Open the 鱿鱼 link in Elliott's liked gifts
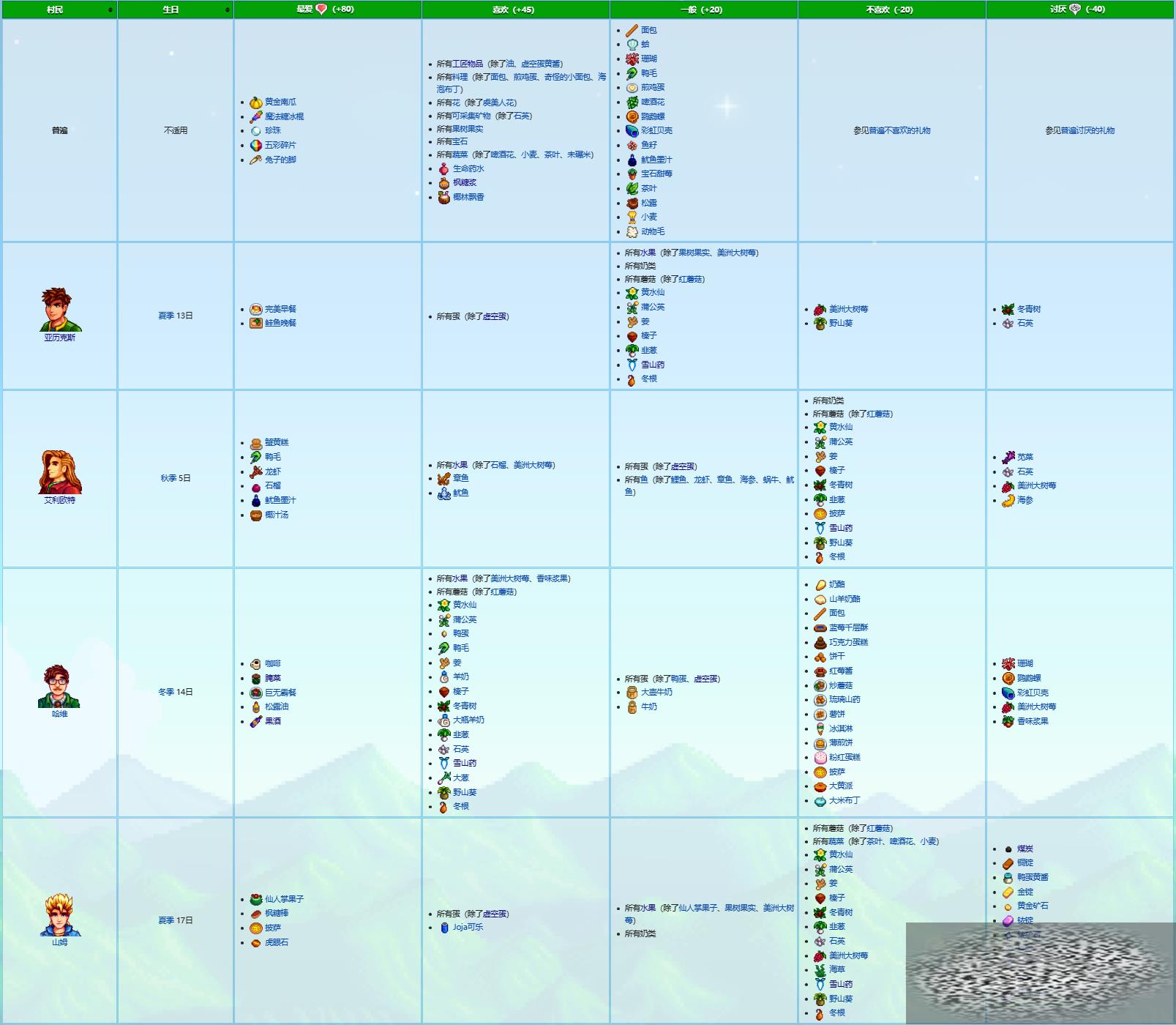 461,493
